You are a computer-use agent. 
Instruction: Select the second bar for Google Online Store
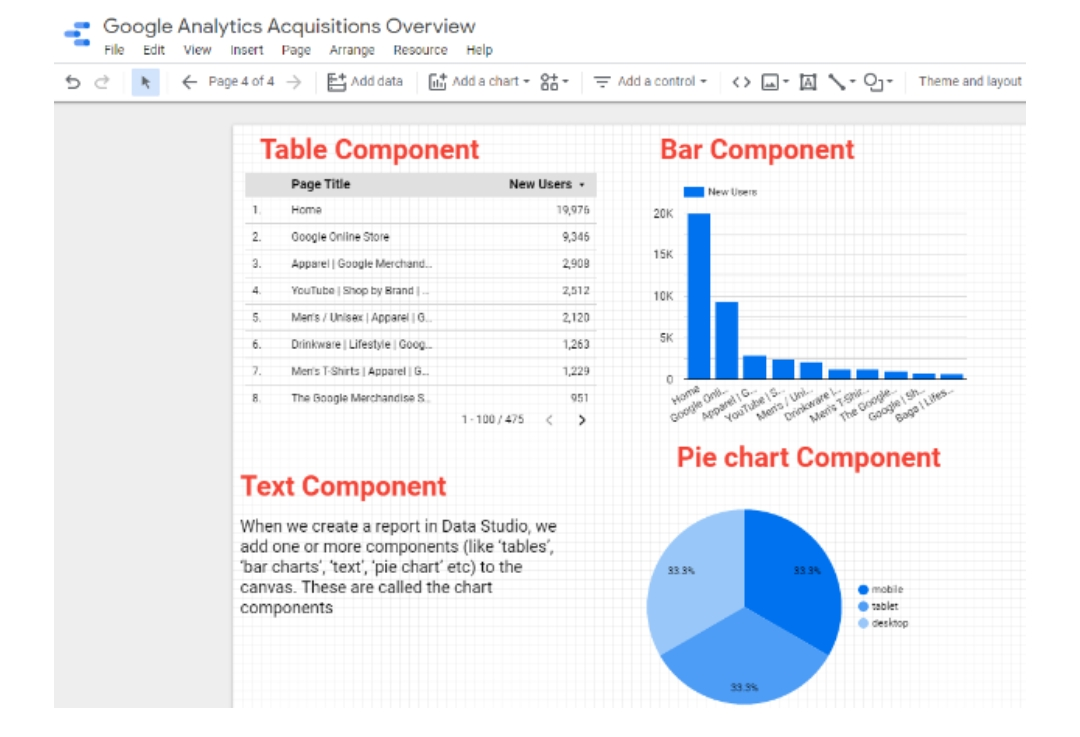coord(727,340)
